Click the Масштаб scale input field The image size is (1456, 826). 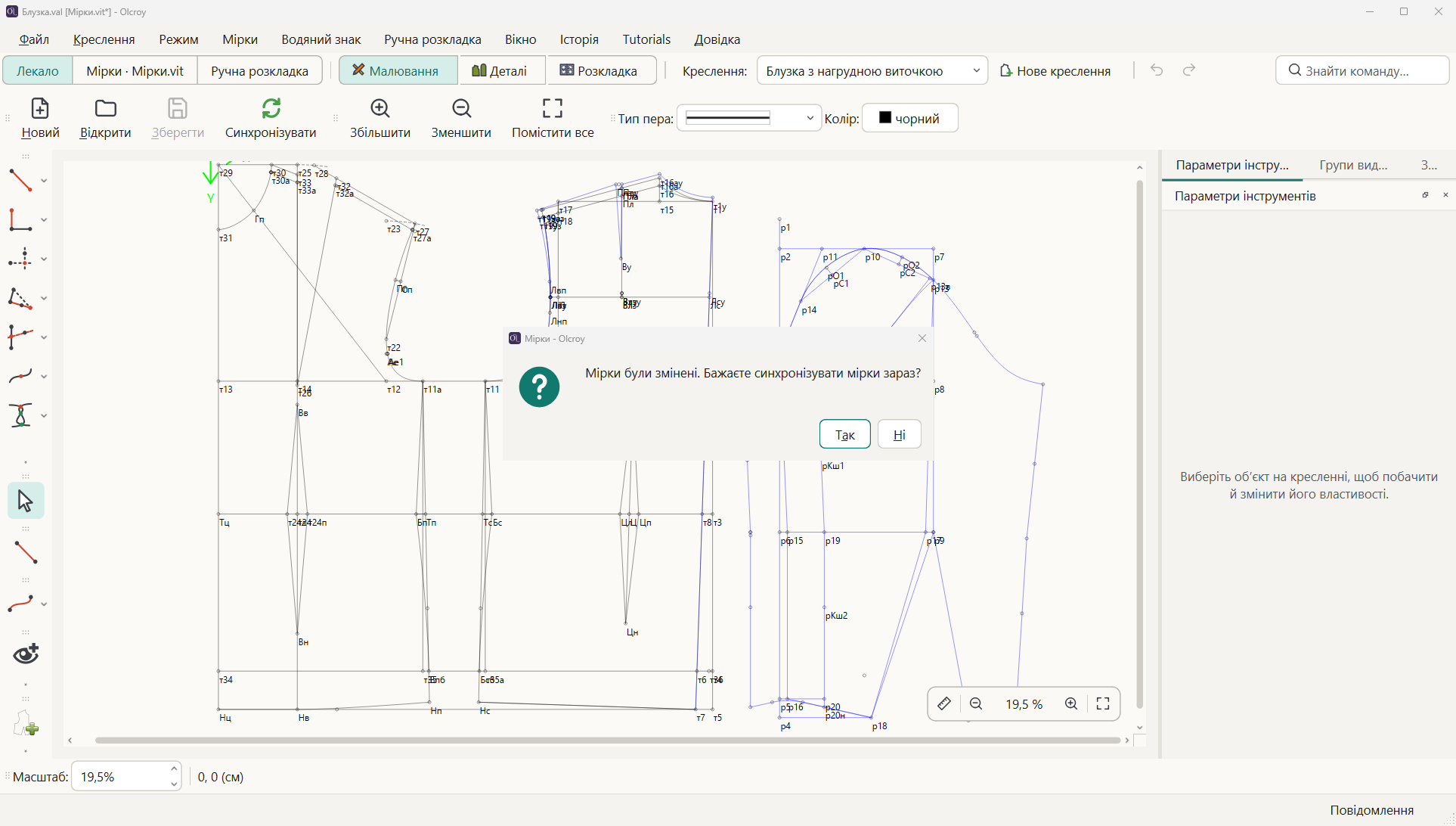pyautogui.click(x=125, y=777)
